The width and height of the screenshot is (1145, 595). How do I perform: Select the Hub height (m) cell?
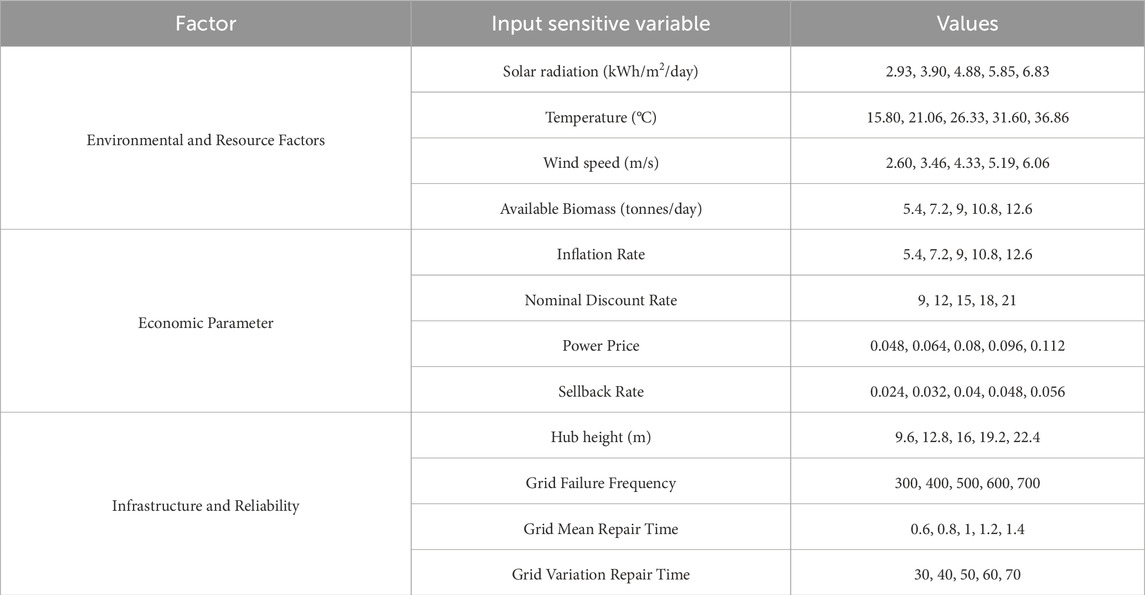(x=600, y=437)
